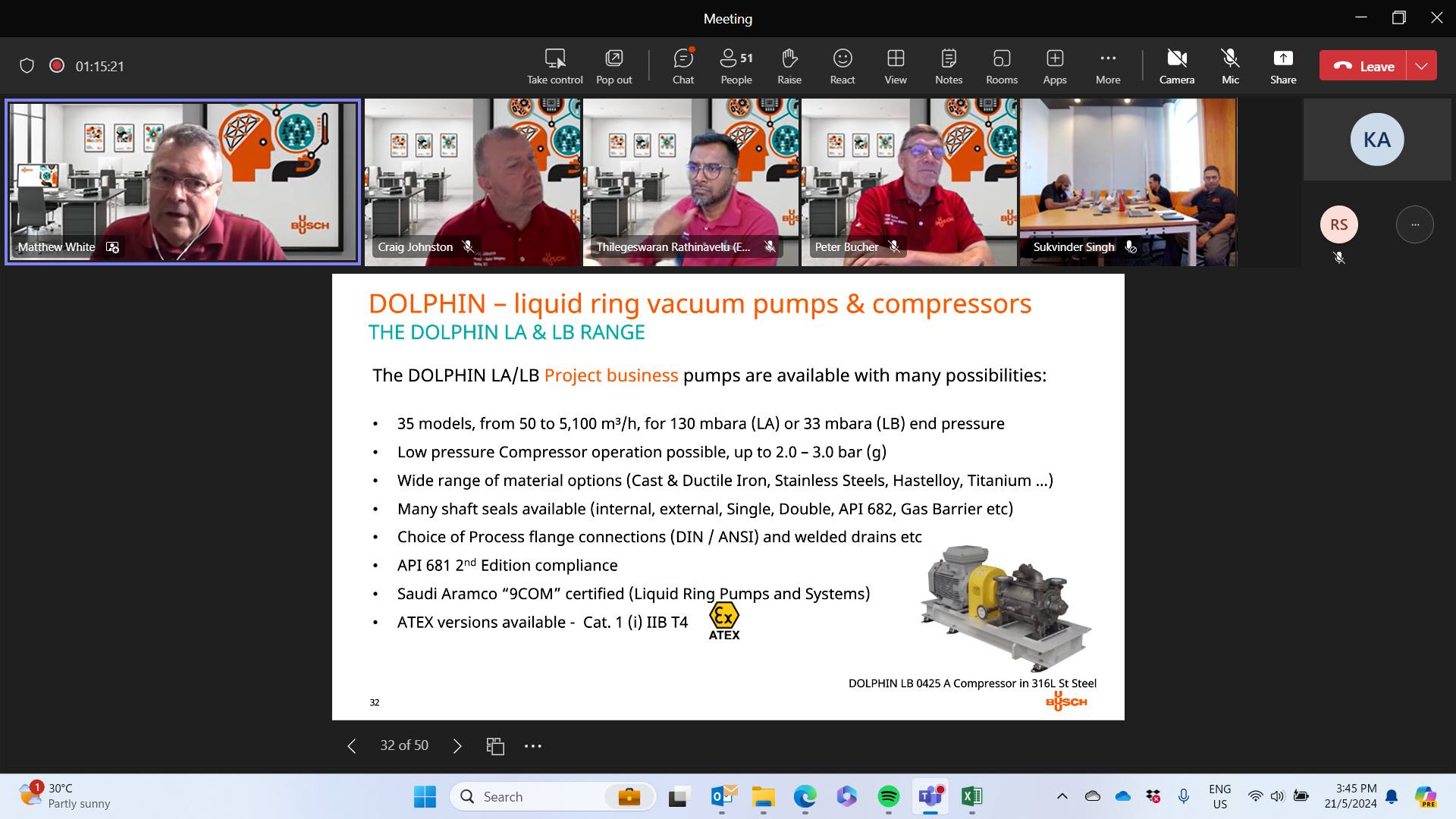Click the 'THE DOLPHIN LA & LB RANGE' subtitle

pos(507,332)
